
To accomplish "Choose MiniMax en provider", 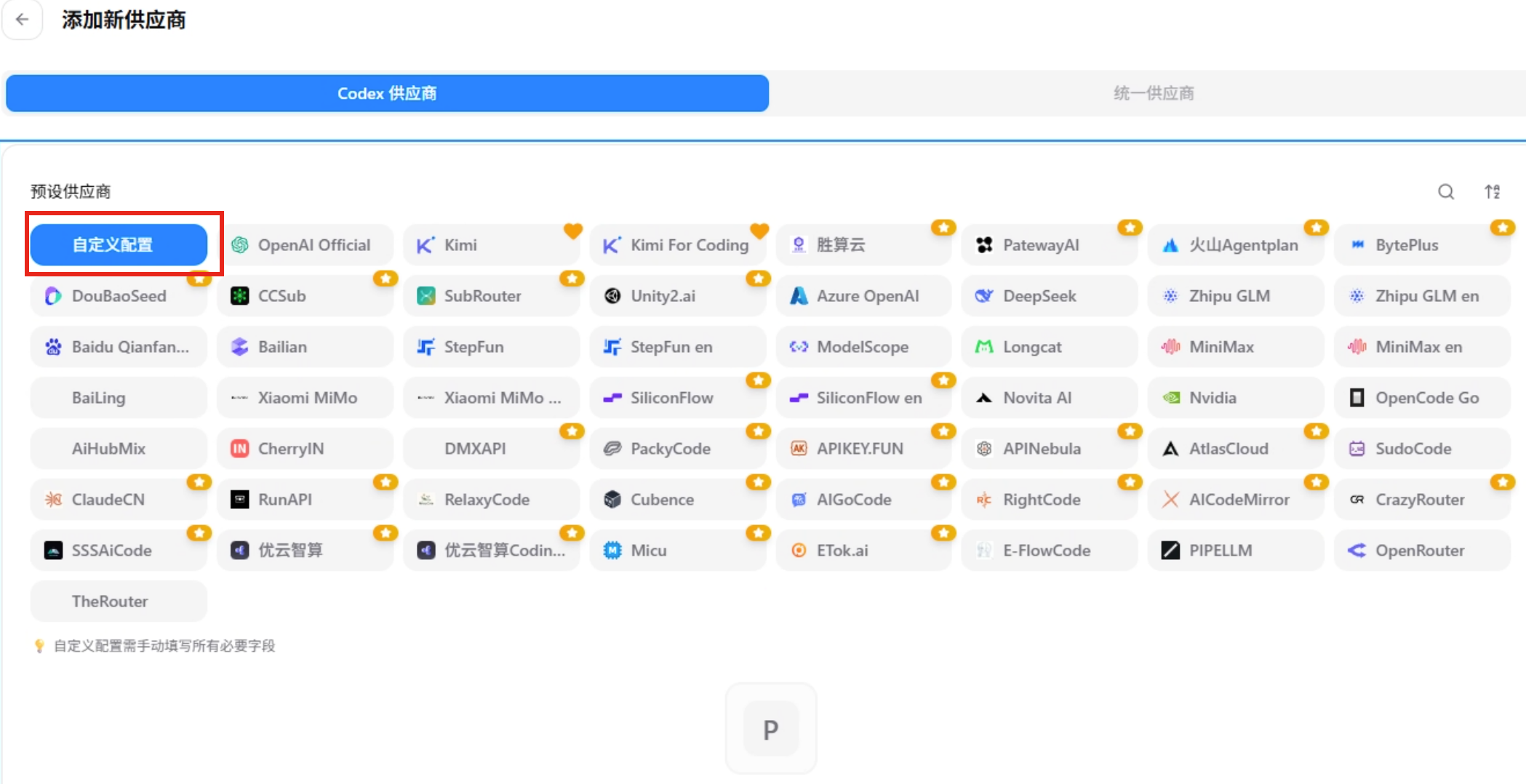I will (x=1422, y=347).
